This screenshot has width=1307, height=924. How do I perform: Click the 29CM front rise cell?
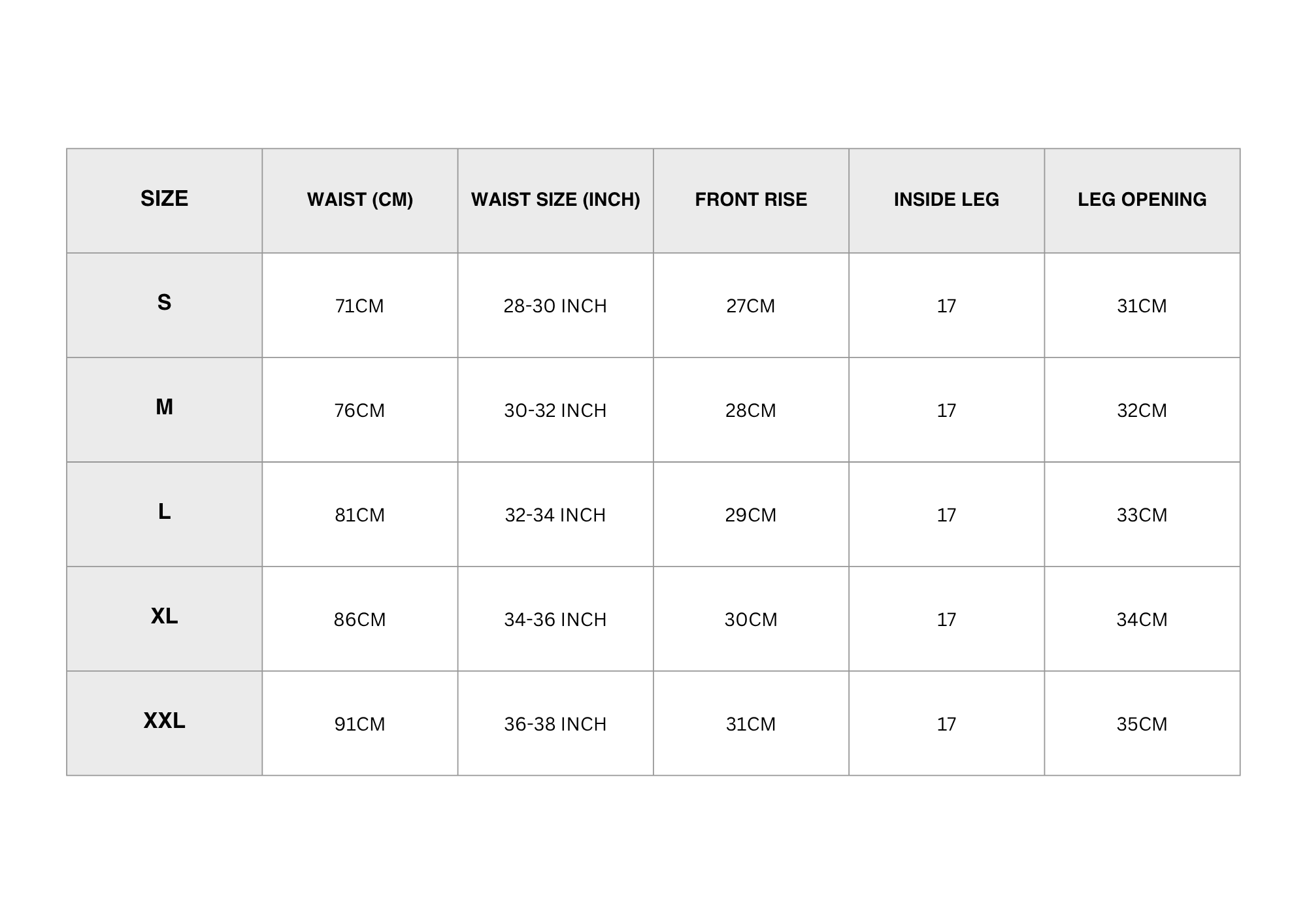pyautogui.click(x=751, y=515)
